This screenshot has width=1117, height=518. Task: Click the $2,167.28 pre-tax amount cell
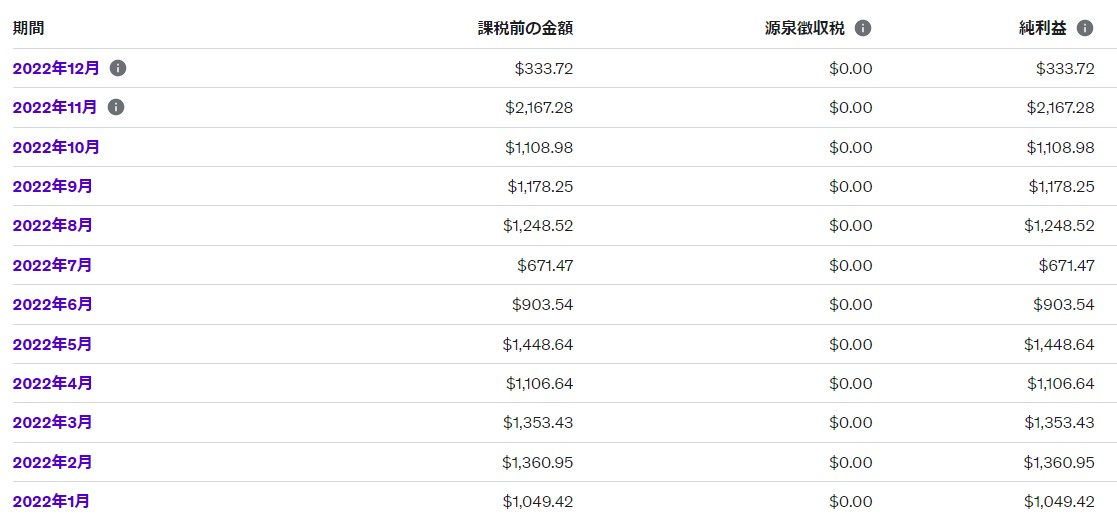click(x=539, y=107)
